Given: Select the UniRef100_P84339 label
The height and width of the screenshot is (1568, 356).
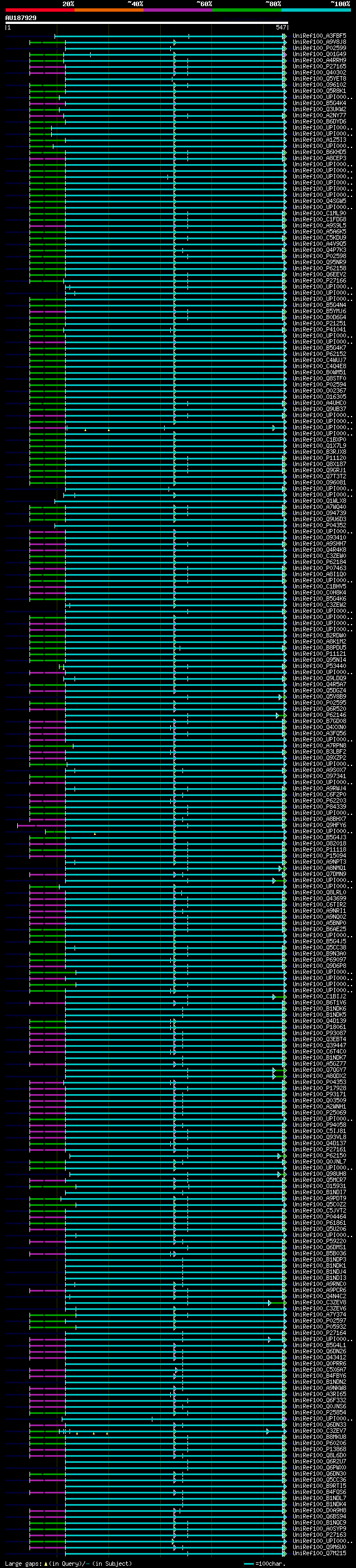Looking at the screenshot, I should coord(319,807).
